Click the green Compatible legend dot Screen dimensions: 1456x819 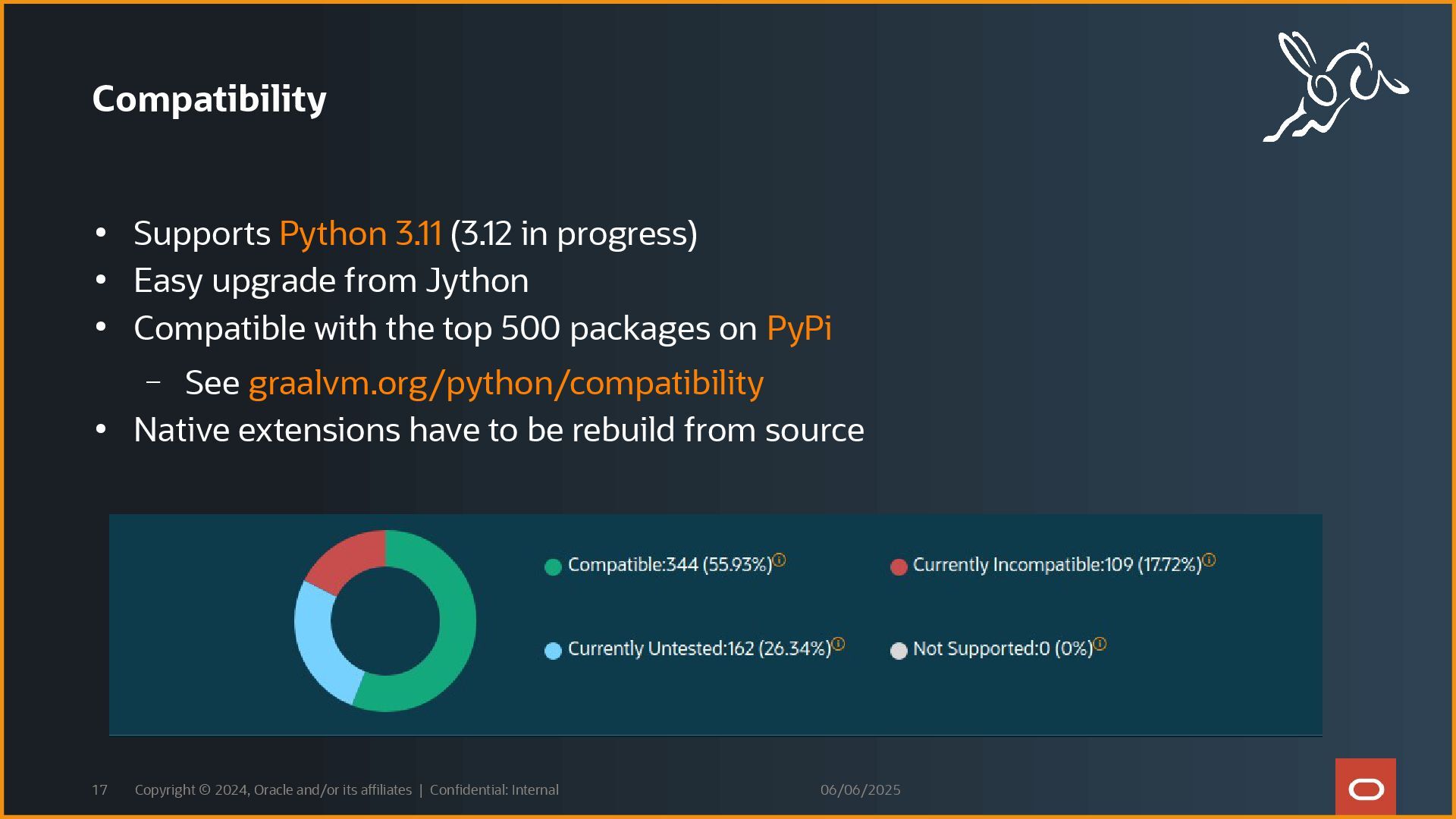(553, 566)
